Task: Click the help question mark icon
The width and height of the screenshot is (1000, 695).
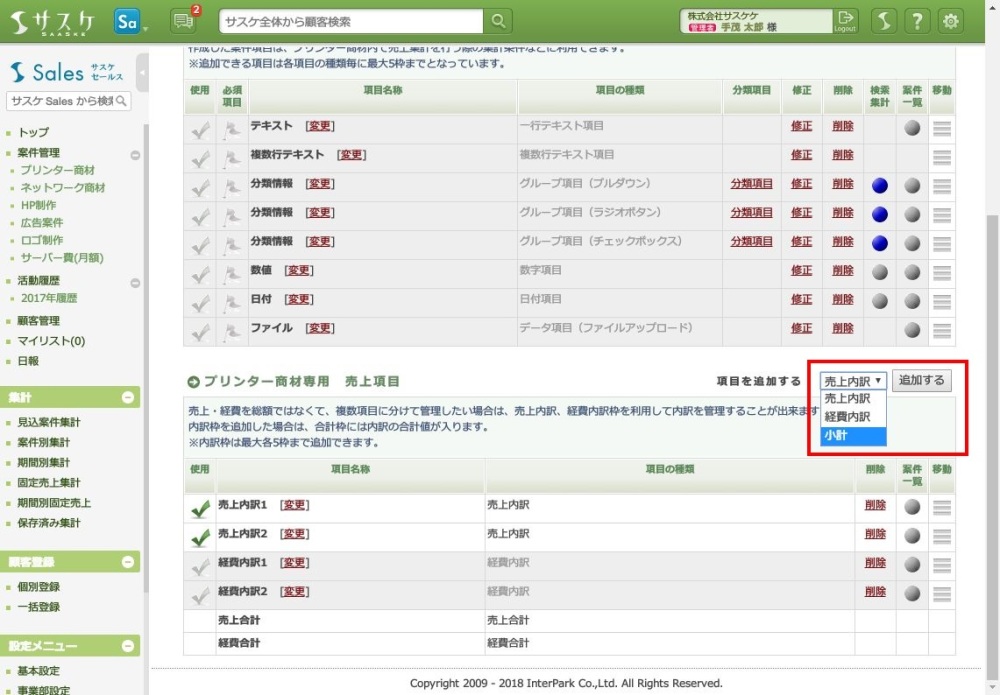Action: (917, 21)
